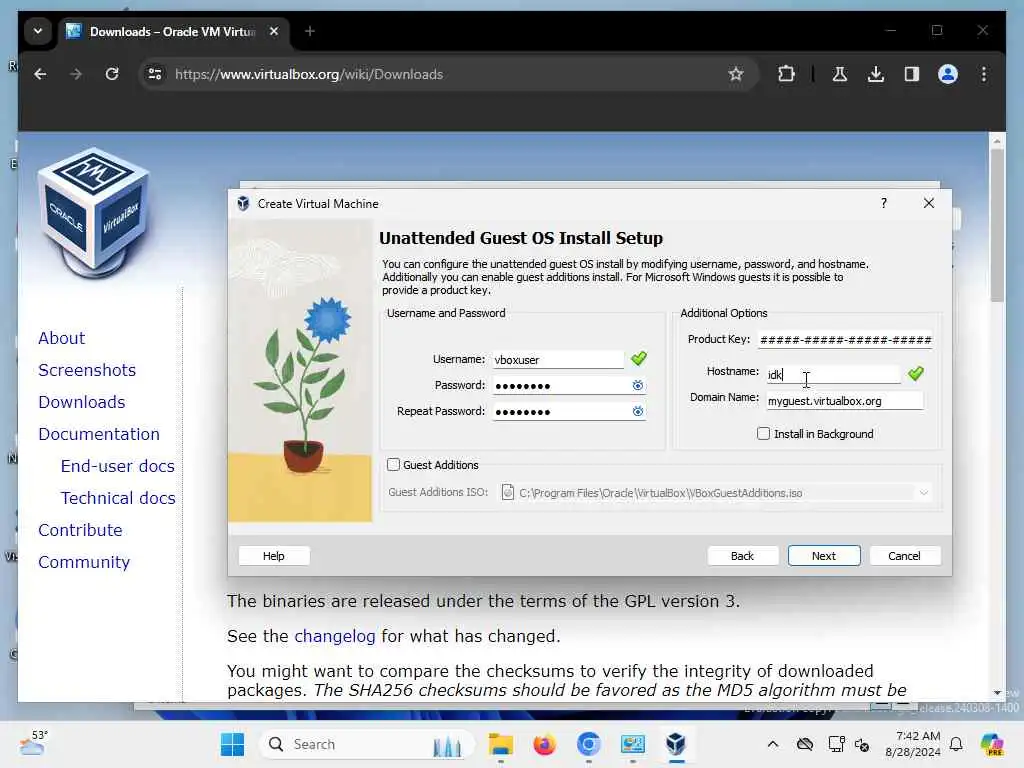Click the tray display connection icon
Viewport: 1024px width, 768px height.
(836, 744)
